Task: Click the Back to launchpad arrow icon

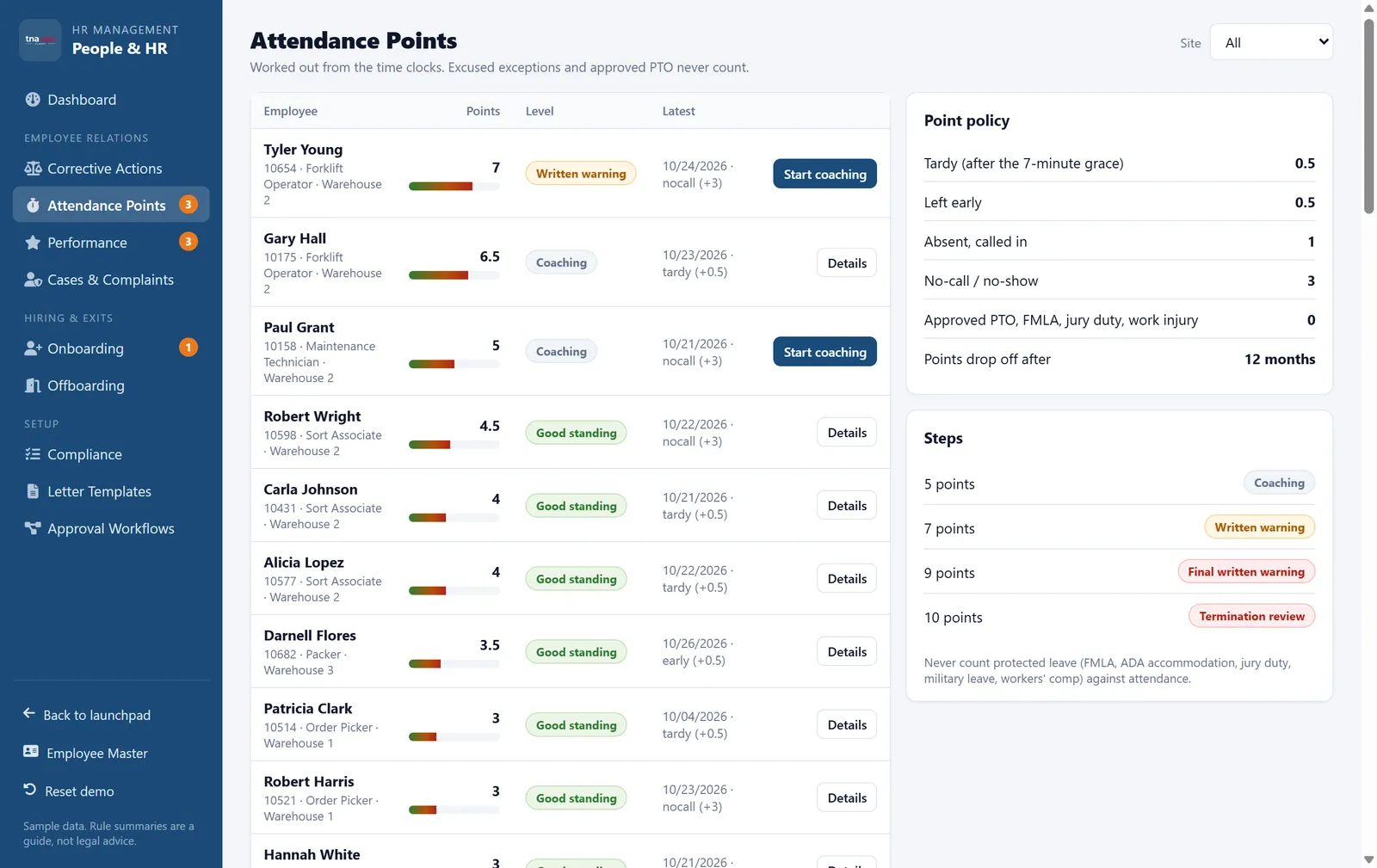Action: (29, 713)
